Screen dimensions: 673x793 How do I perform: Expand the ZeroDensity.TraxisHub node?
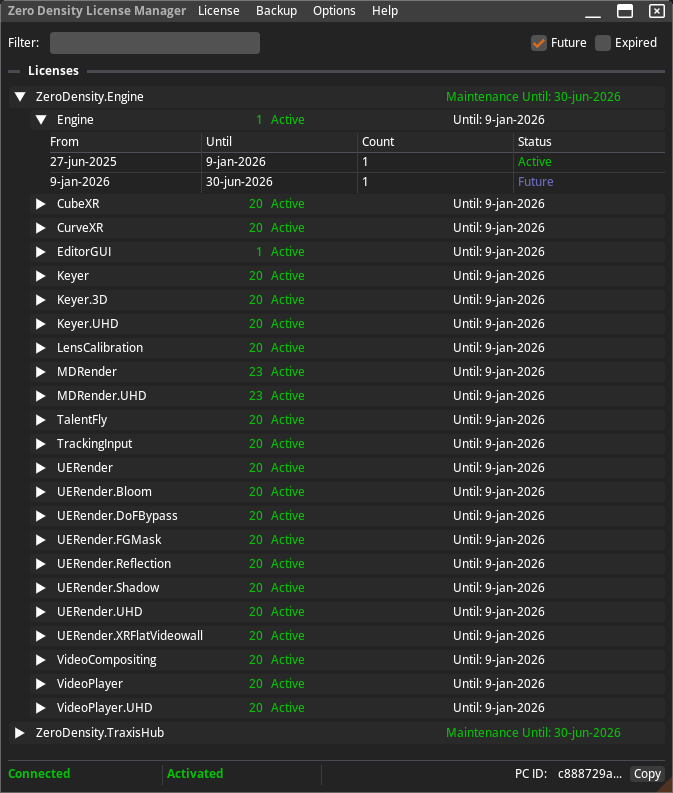(x=19, y=733)
